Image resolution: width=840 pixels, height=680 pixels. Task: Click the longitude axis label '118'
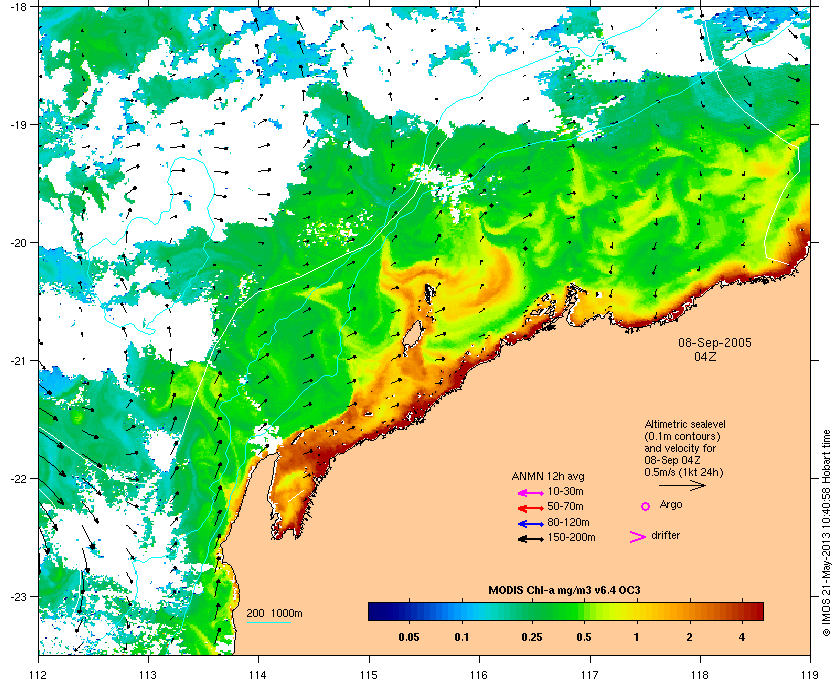tap(700, 675)
